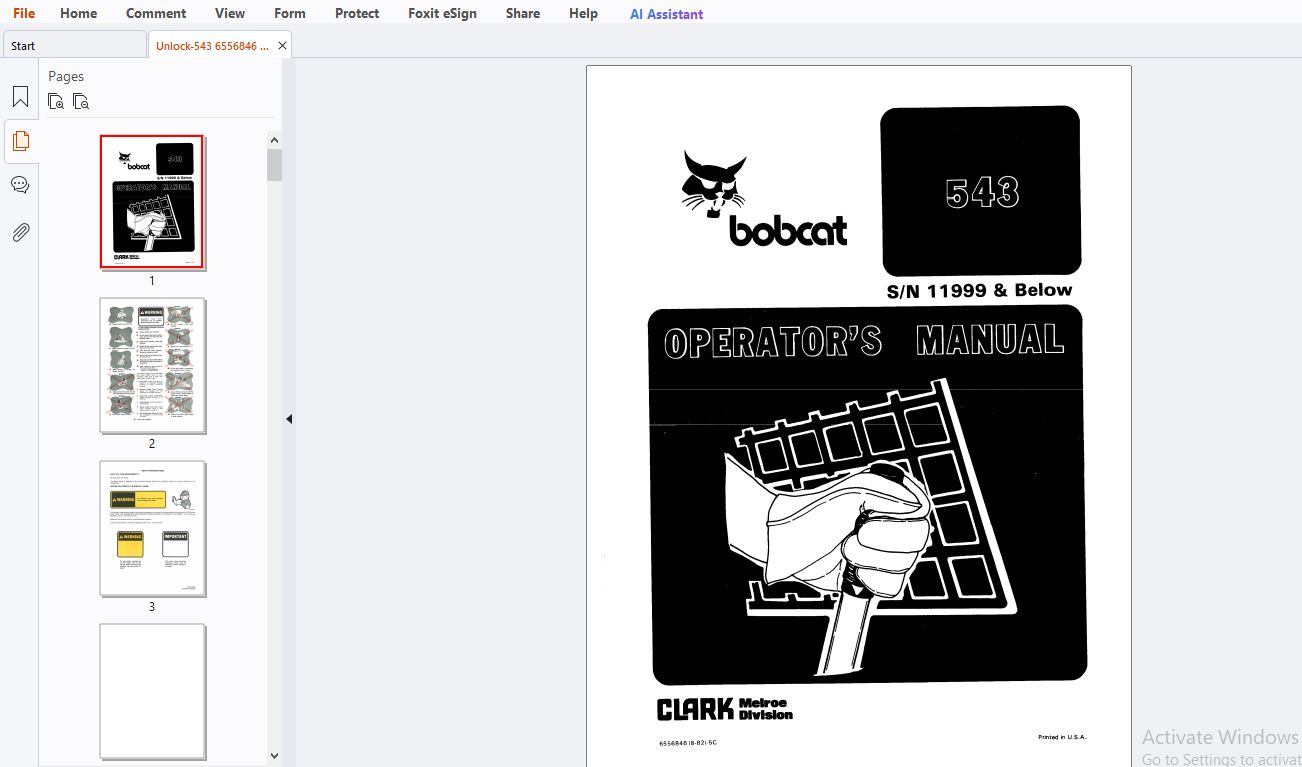
Task: Click the Pages panel scrollbar up arrow
Action: tap(274, 140)
